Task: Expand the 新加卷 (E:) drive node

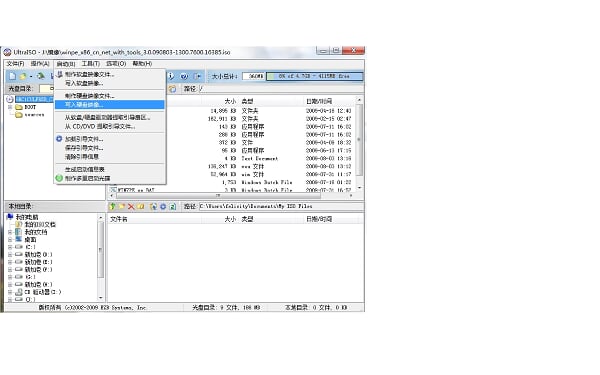Action: 10,262
